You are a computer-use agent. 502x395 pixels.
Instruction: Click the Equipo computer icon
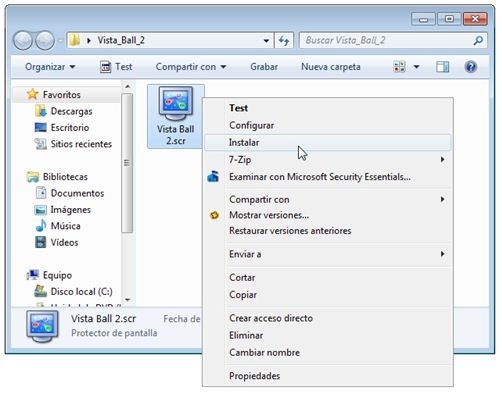pos(33,275)
